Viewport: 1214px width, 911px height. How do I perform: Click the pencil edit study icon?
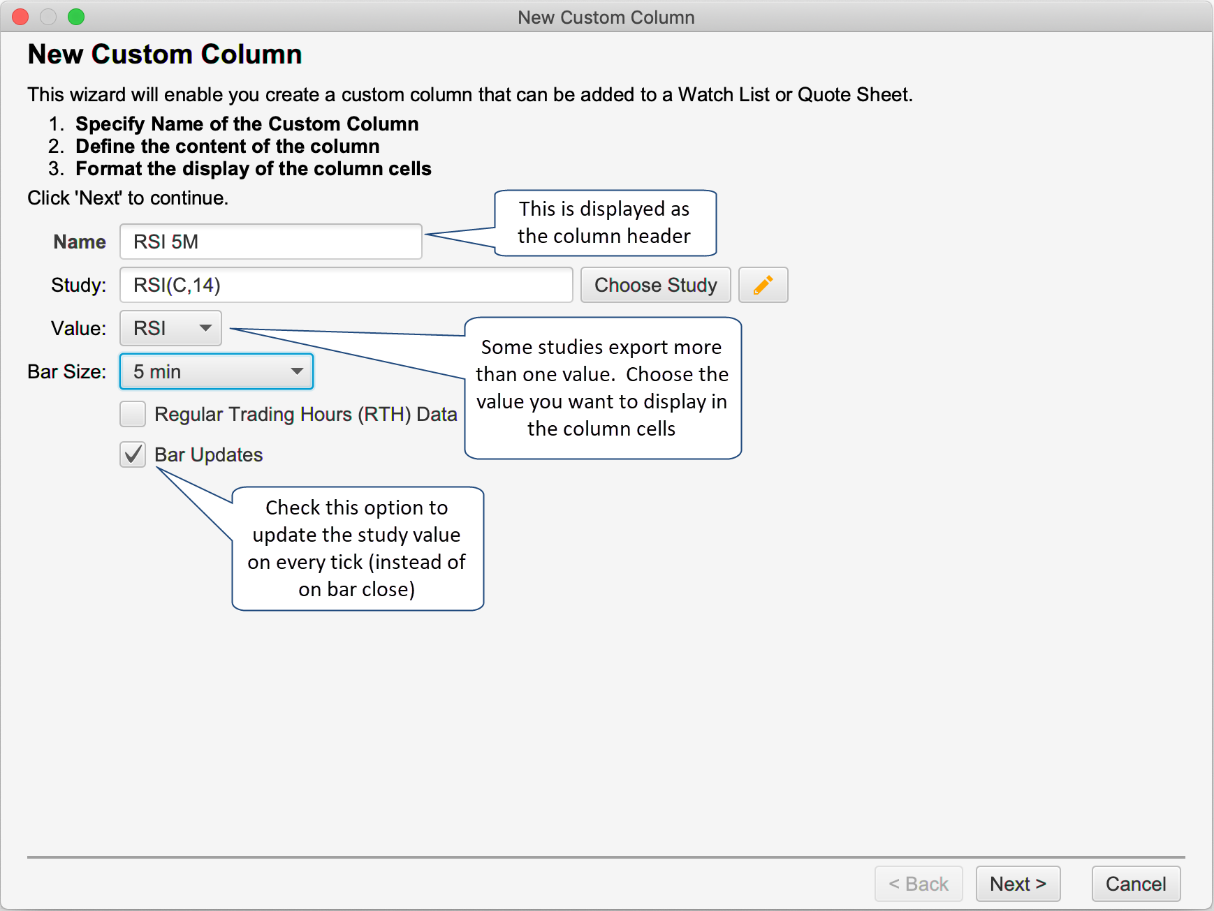coord(763,285)
